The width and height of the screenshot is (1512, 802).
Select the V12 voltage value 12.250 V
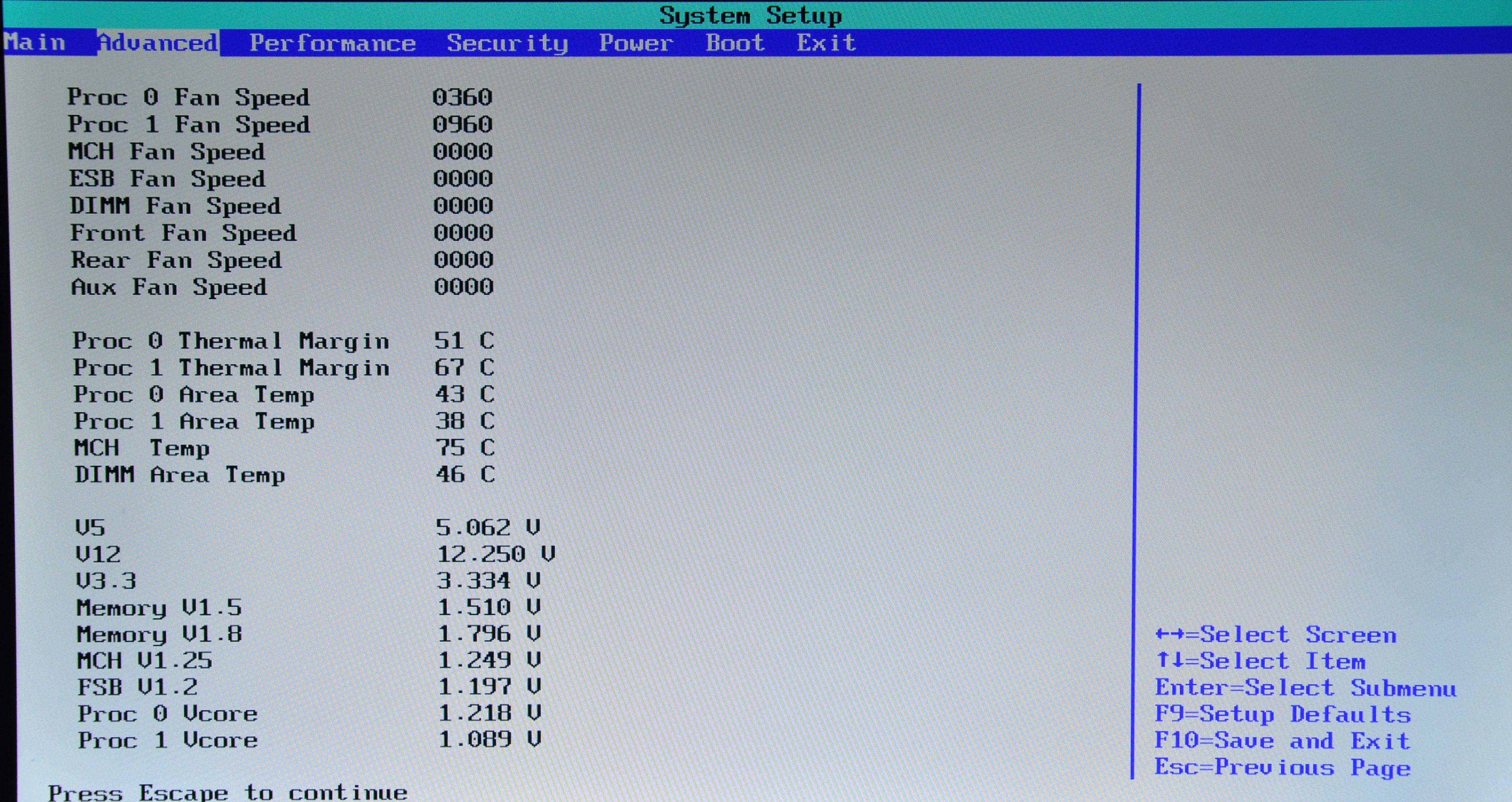point(496,554)
